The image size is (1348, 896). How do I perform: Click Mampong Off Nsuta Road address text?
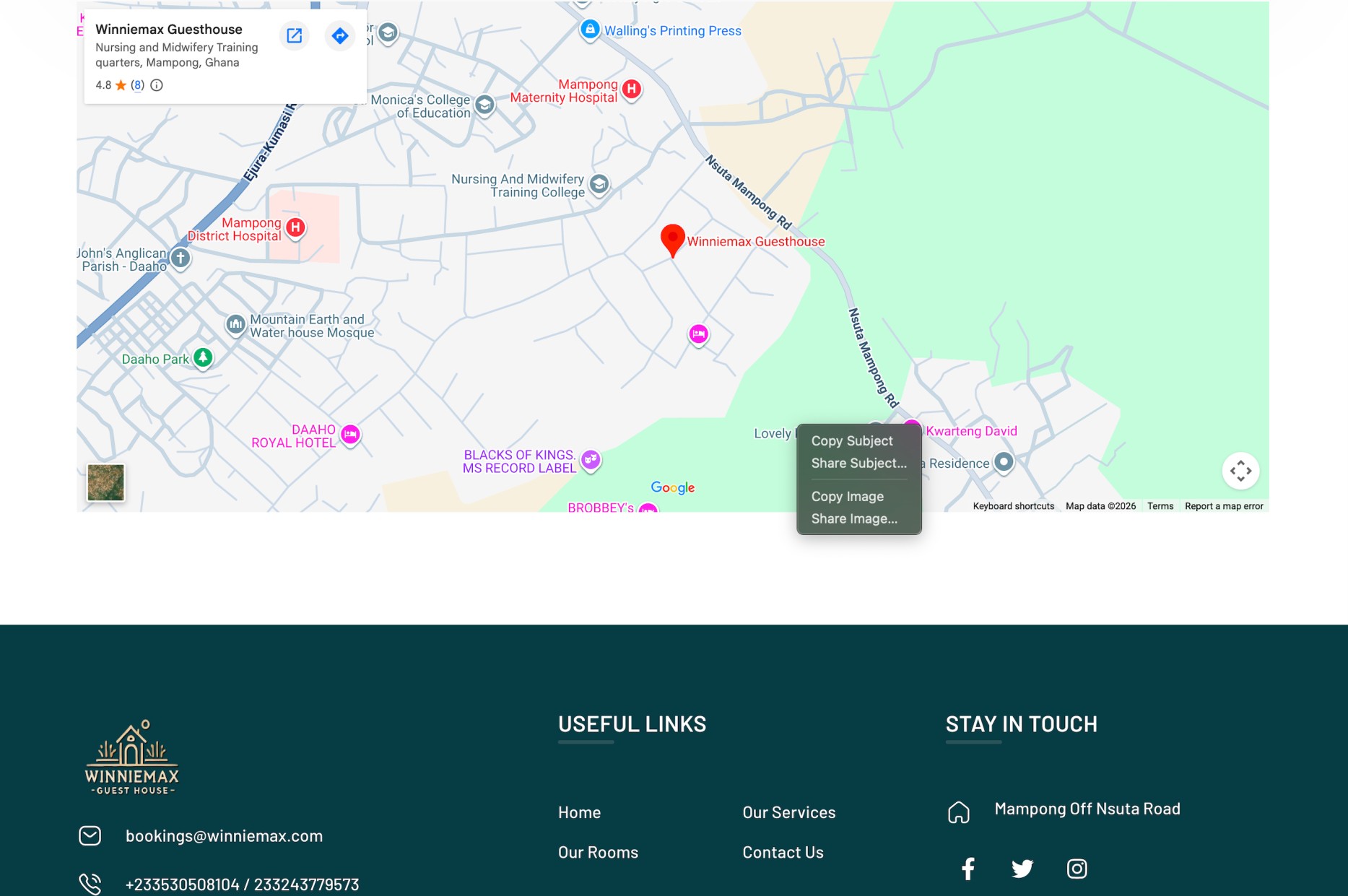(x=1087, y=809)
